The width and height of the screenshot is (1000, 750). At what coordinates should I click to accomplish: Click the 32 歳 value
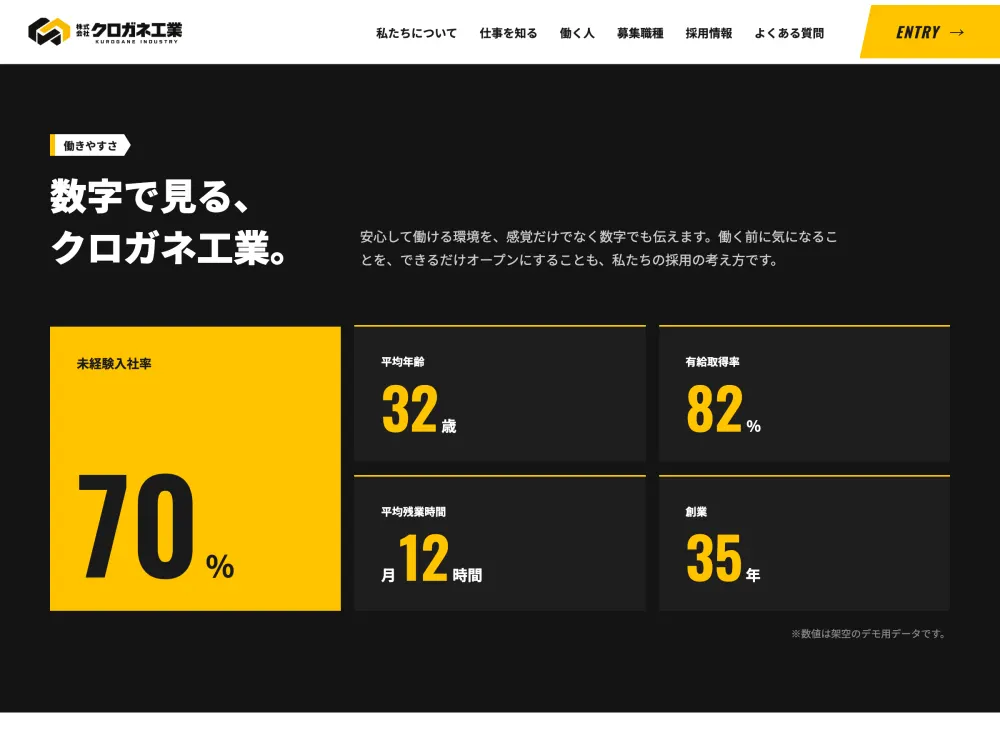pyautogui.click(x=419, y=409)
